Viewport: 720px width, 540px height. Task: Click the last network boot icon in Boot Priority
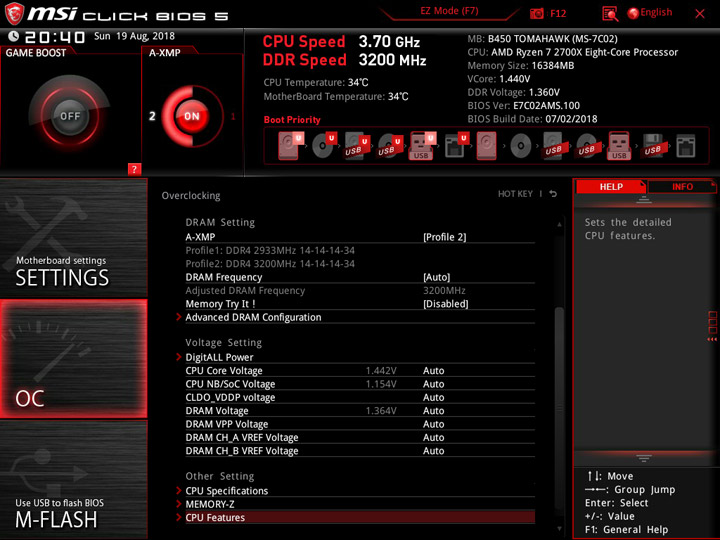tap(686, 146)
